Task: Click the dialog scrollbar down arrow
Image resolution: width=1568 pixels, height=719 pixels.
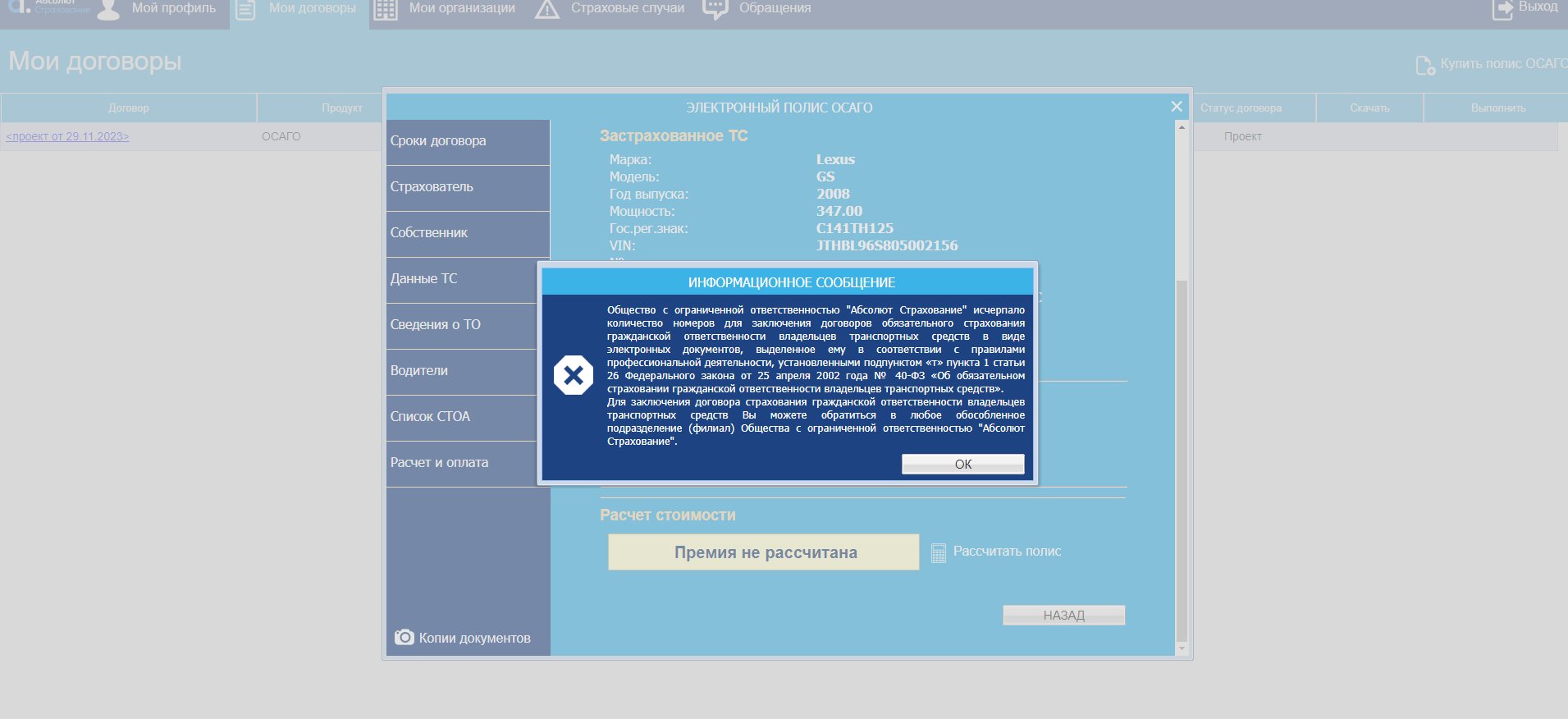Action: (1182, 648)
